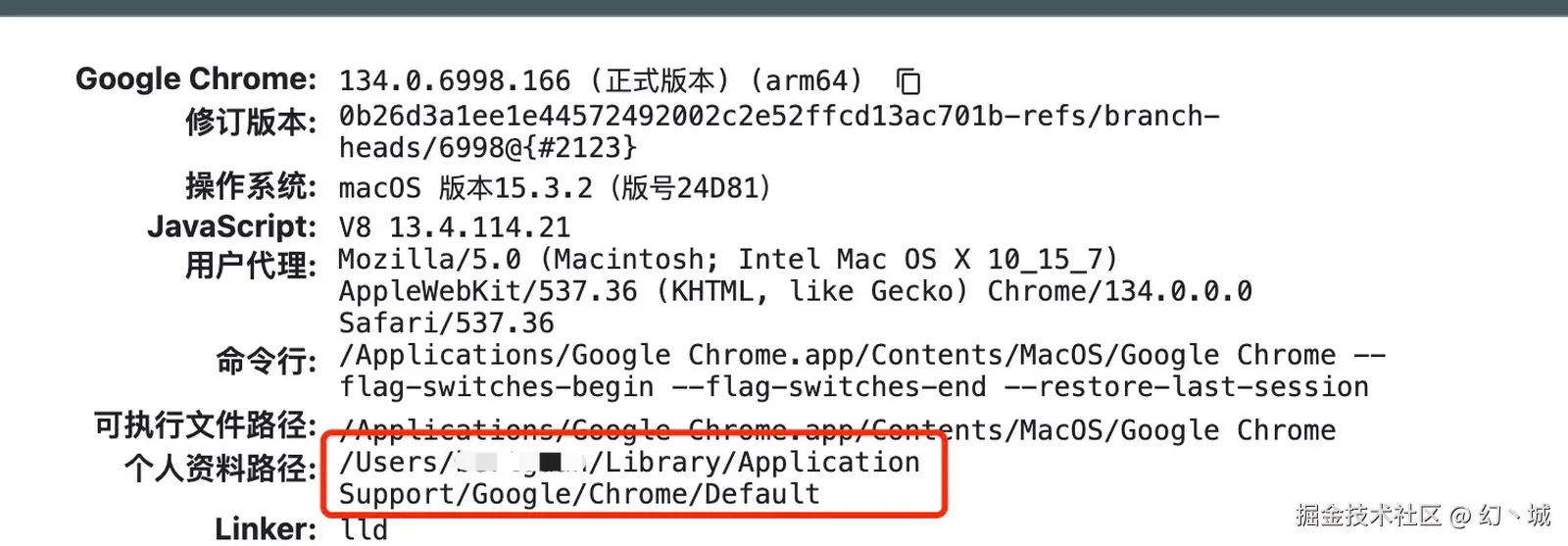Click the 操作系统 label
The image size is (1568, 546).
pyautogui.click(x=251, y=186)
